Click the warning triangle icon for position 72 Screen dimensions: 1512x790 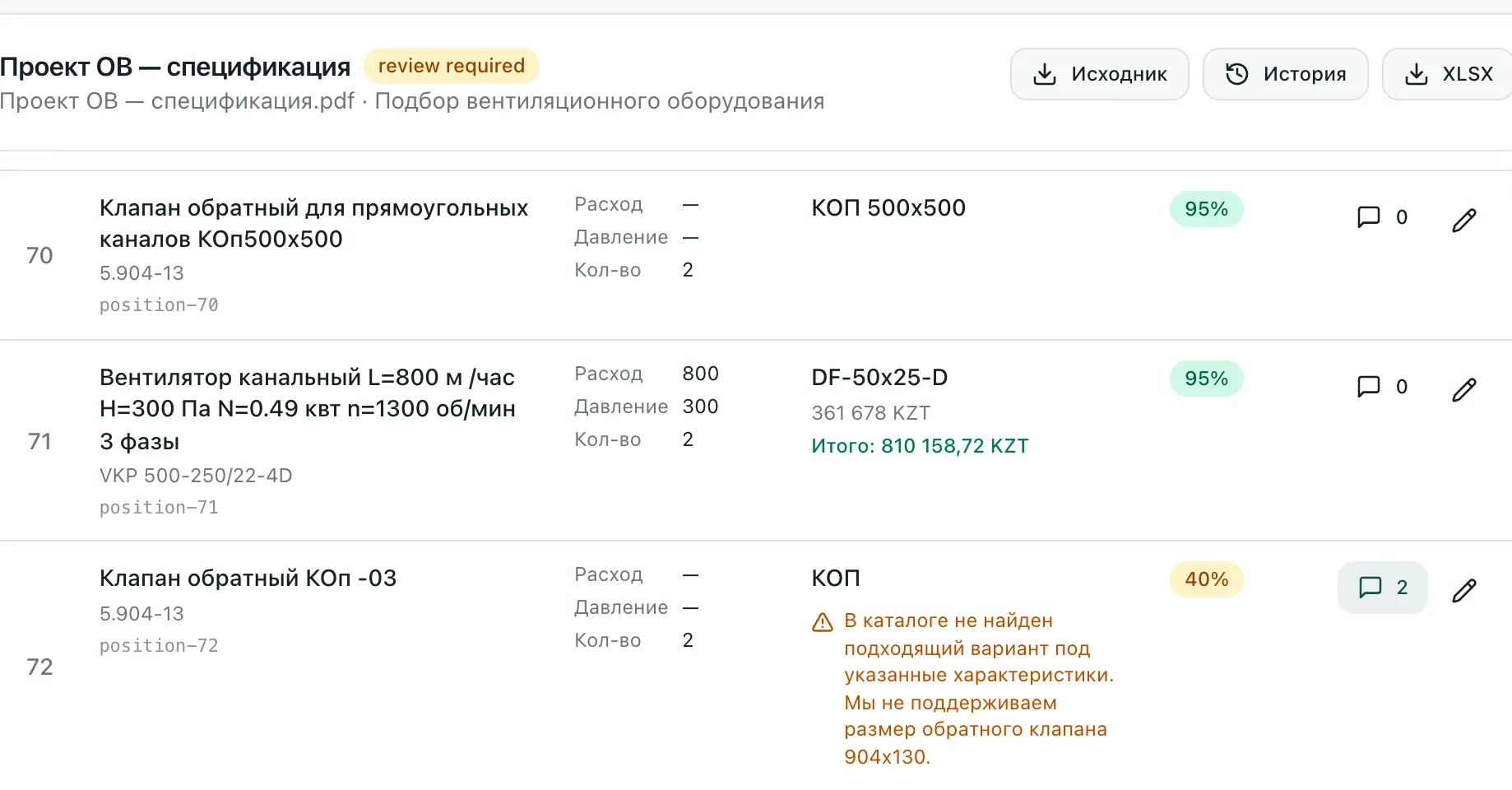click(x=823, y=622)
